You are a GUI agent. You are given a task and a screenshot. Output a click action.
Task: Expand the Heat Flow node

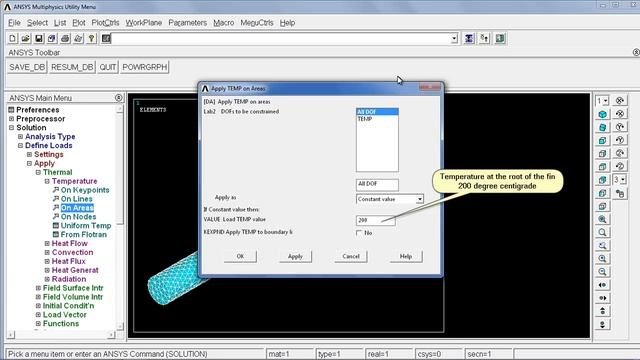pyautogui.click(x=47, y=244)
